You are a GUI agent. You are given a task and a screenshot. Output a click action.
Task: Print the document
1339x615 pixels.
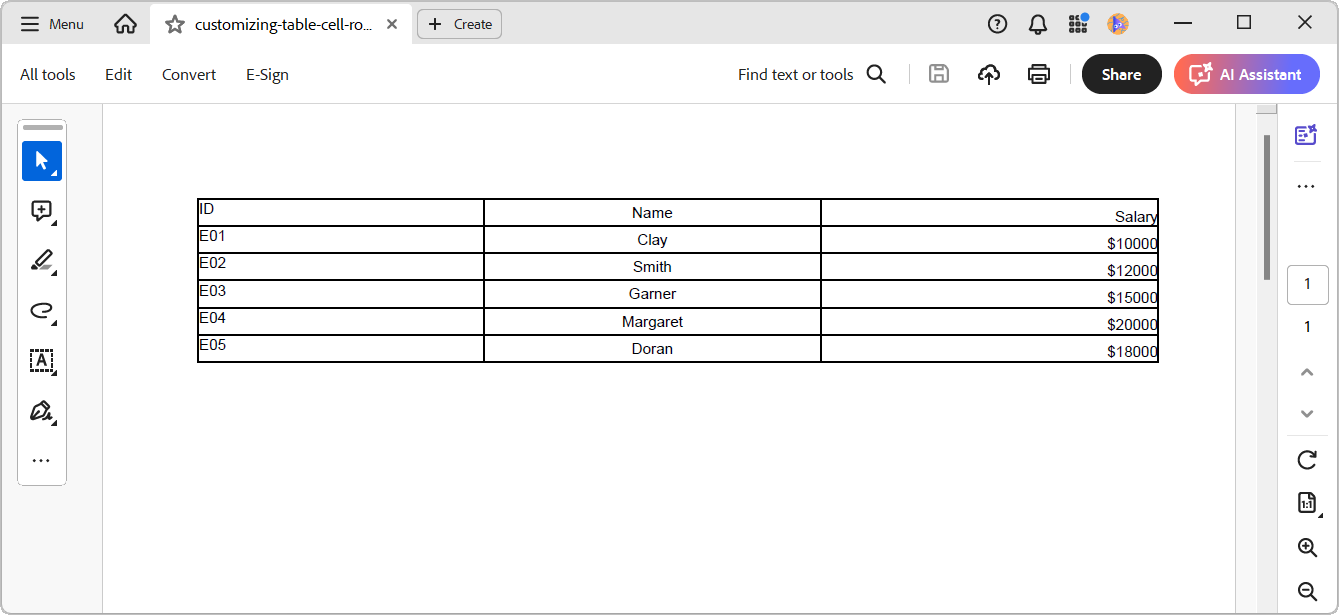[x=1039, y=74]
